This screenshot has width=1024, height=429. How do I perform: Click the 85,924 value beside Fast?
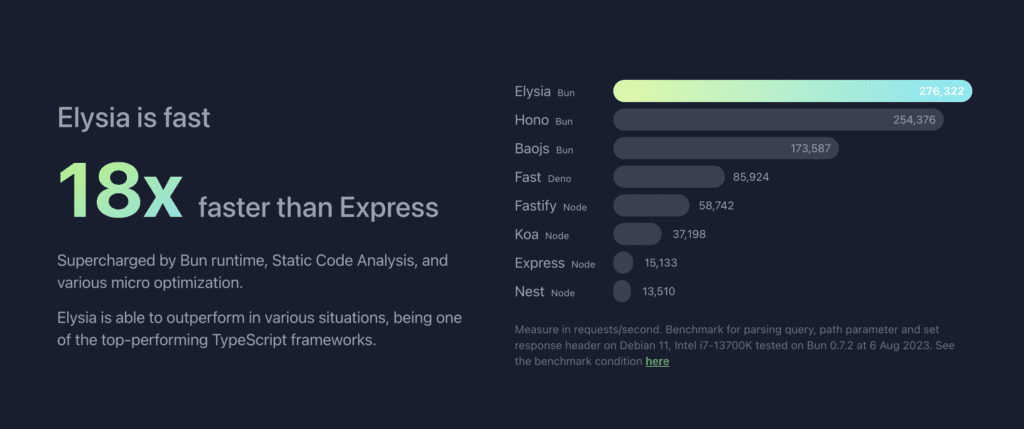click(x=751, y=177)
